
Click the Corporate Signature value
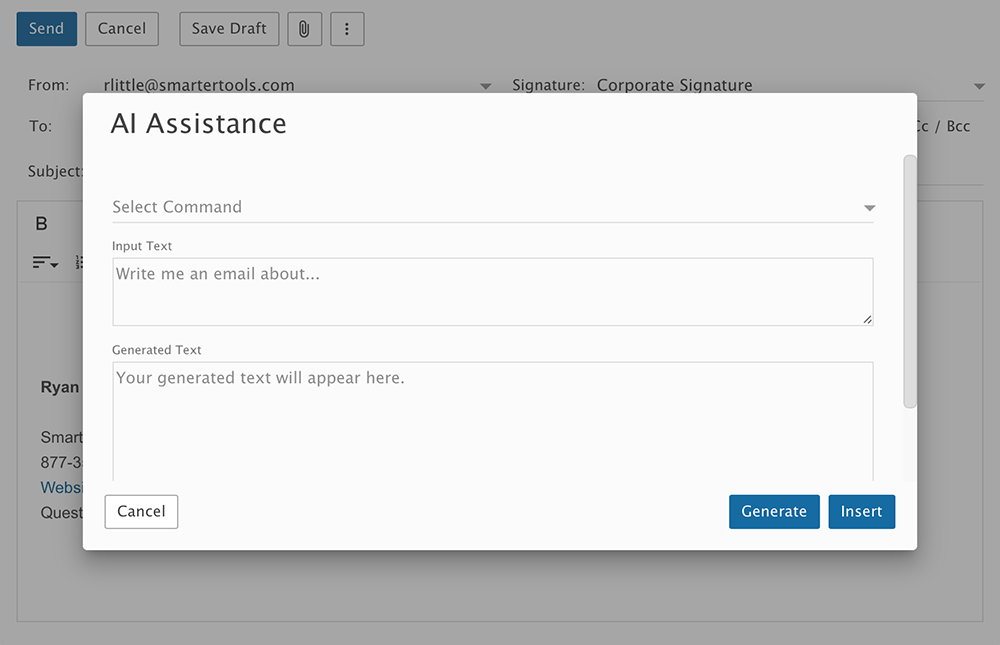click(675, 85)
